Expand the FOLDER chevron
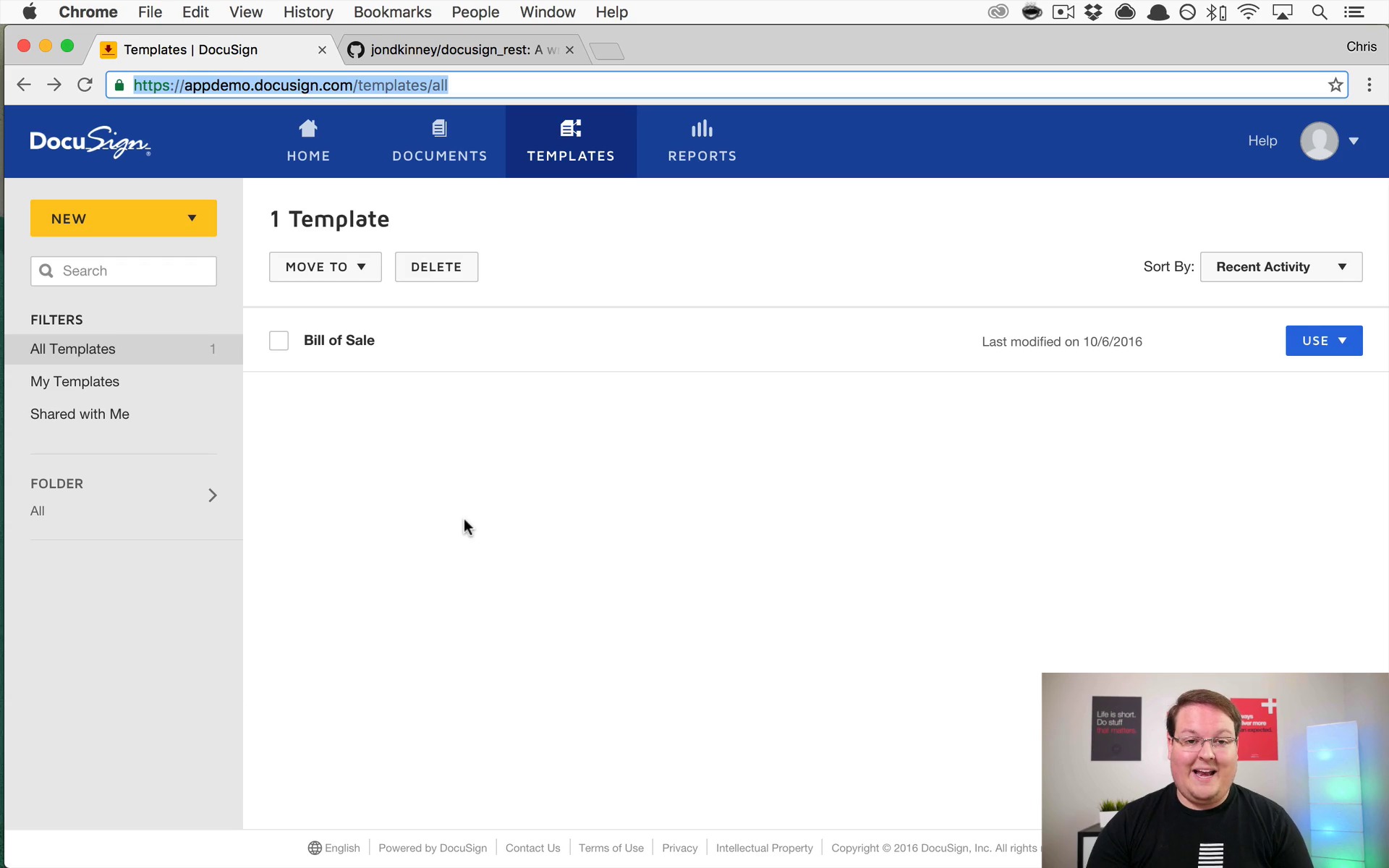 tap(213, 495)
